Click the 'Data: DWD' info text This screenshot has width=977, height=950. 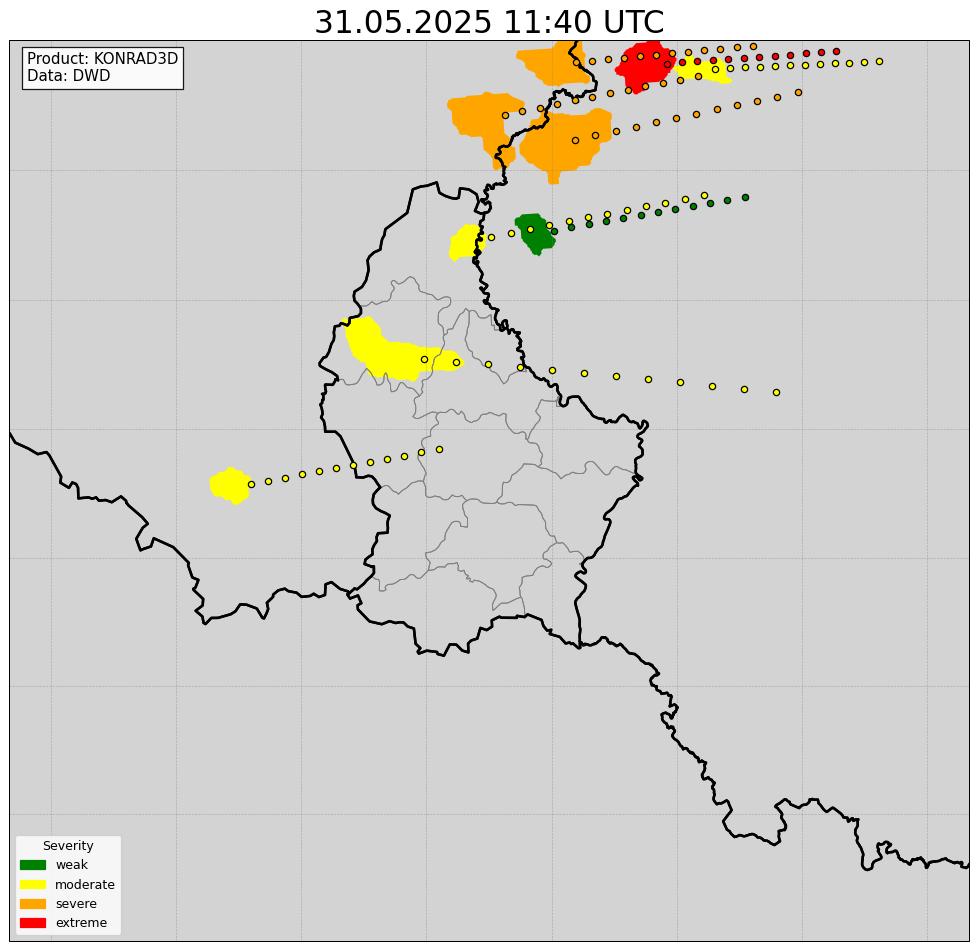[x=69, y=75]
